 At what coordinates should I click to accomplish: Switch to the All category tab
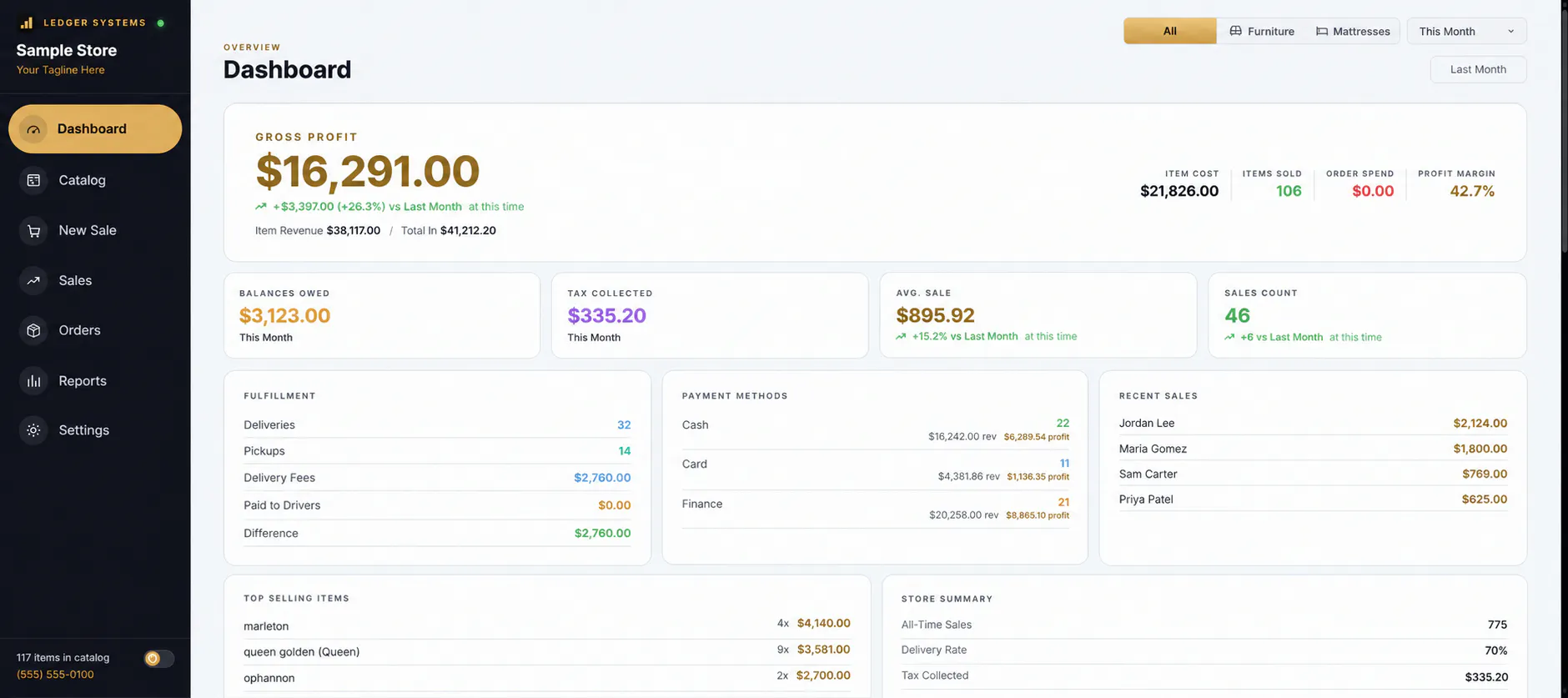pyautogui.click(x=1169, y=31)
